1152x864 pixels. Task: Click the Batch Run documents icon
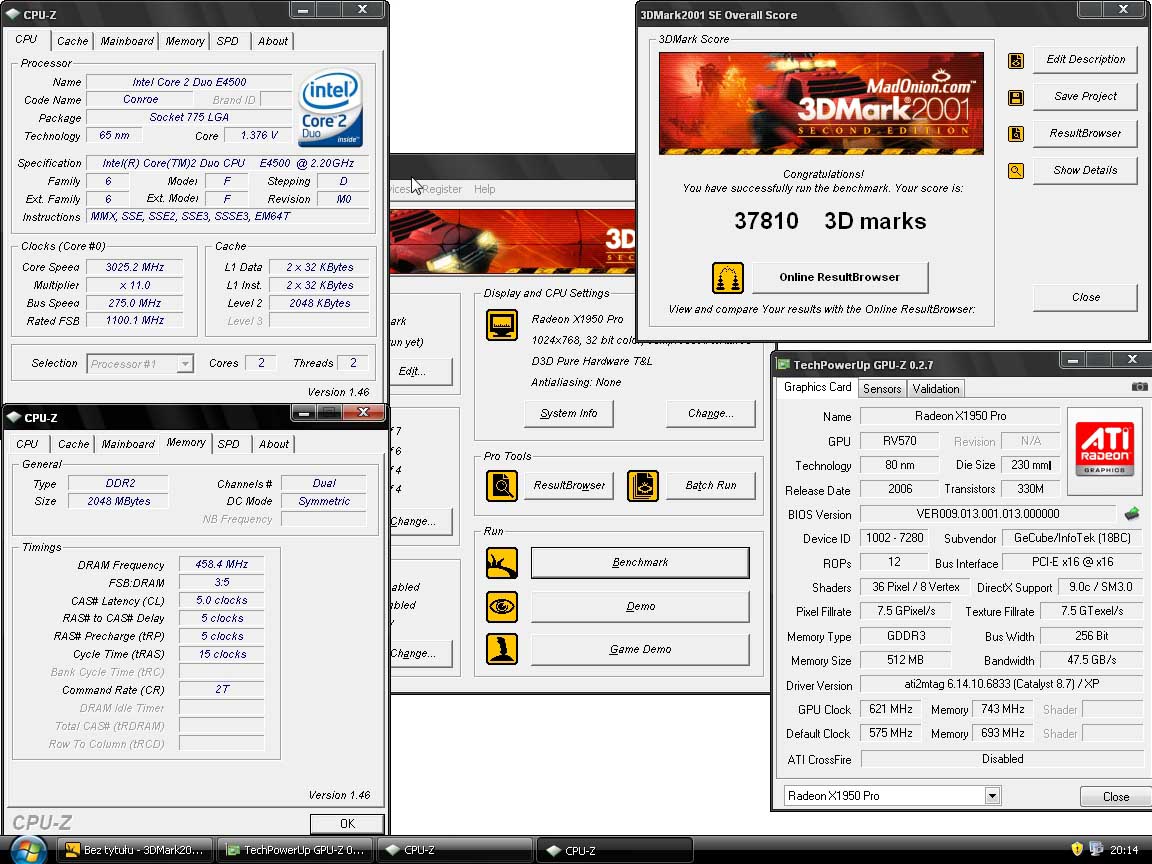click(x=643, y=486)
